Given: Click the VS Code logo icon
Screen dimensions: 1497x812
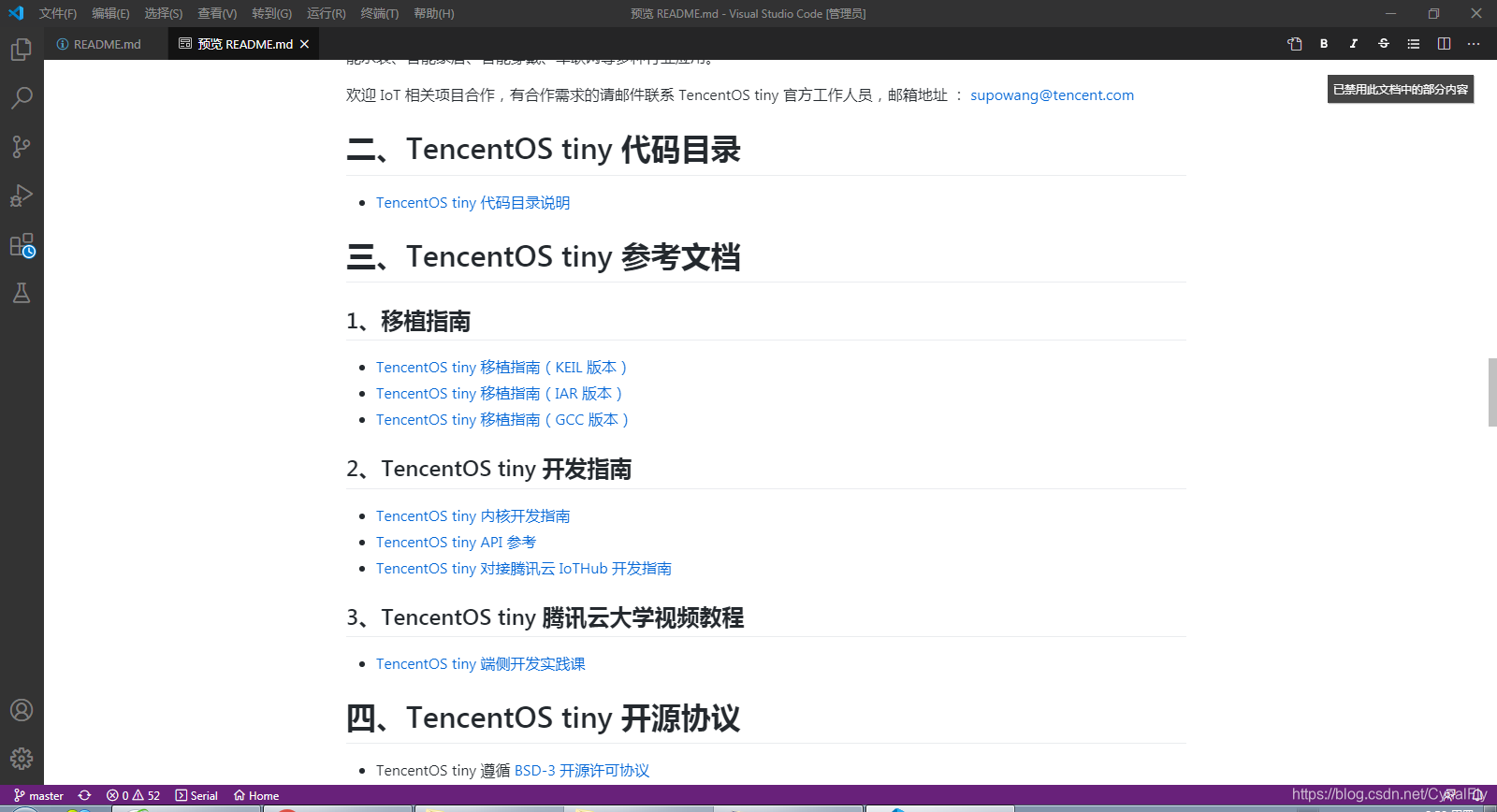Looking at the screenshot, I should (16, 13).
